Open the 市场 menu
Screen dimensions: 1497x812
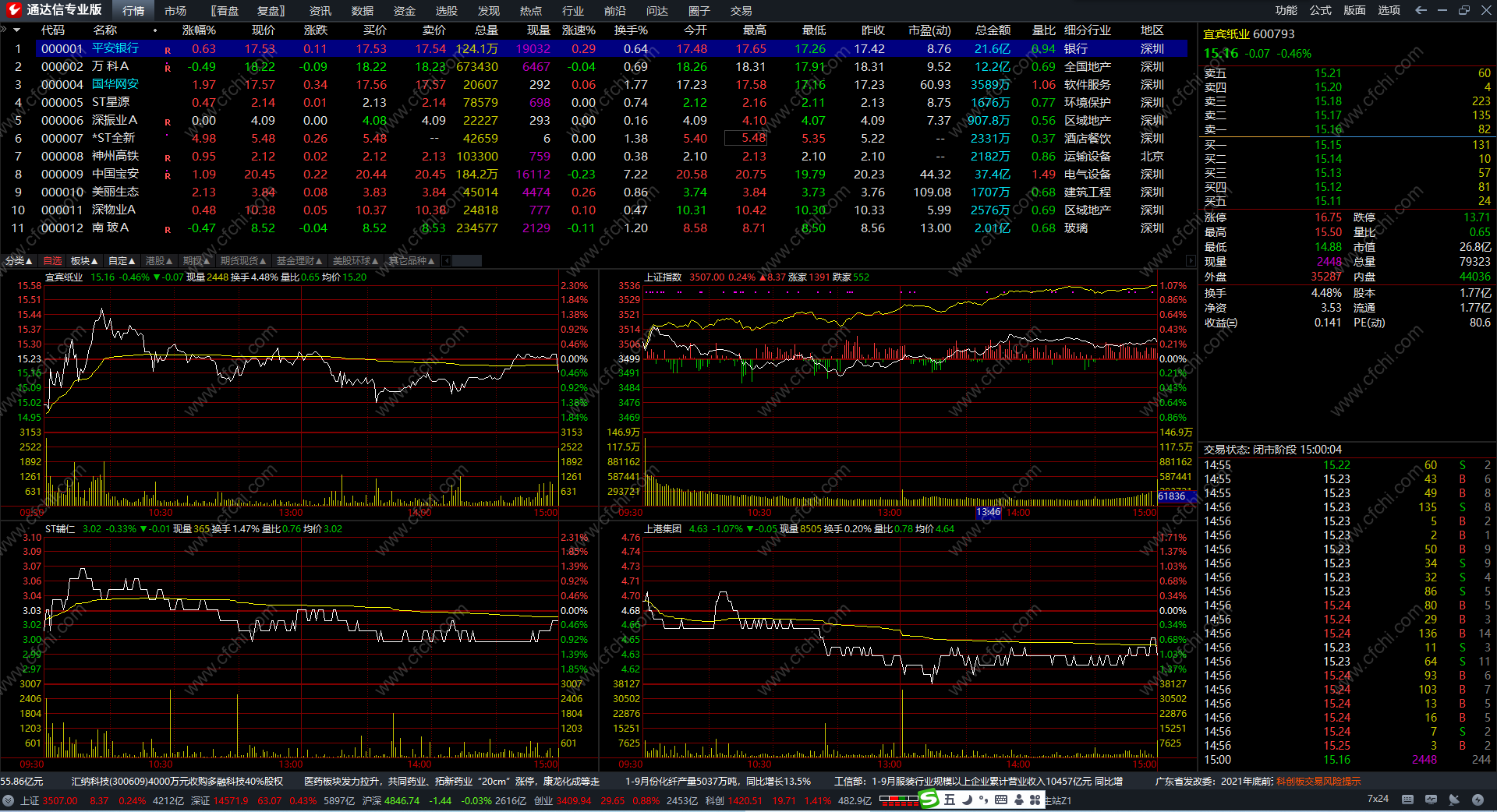pyautogui.click(x=175, y=11)
